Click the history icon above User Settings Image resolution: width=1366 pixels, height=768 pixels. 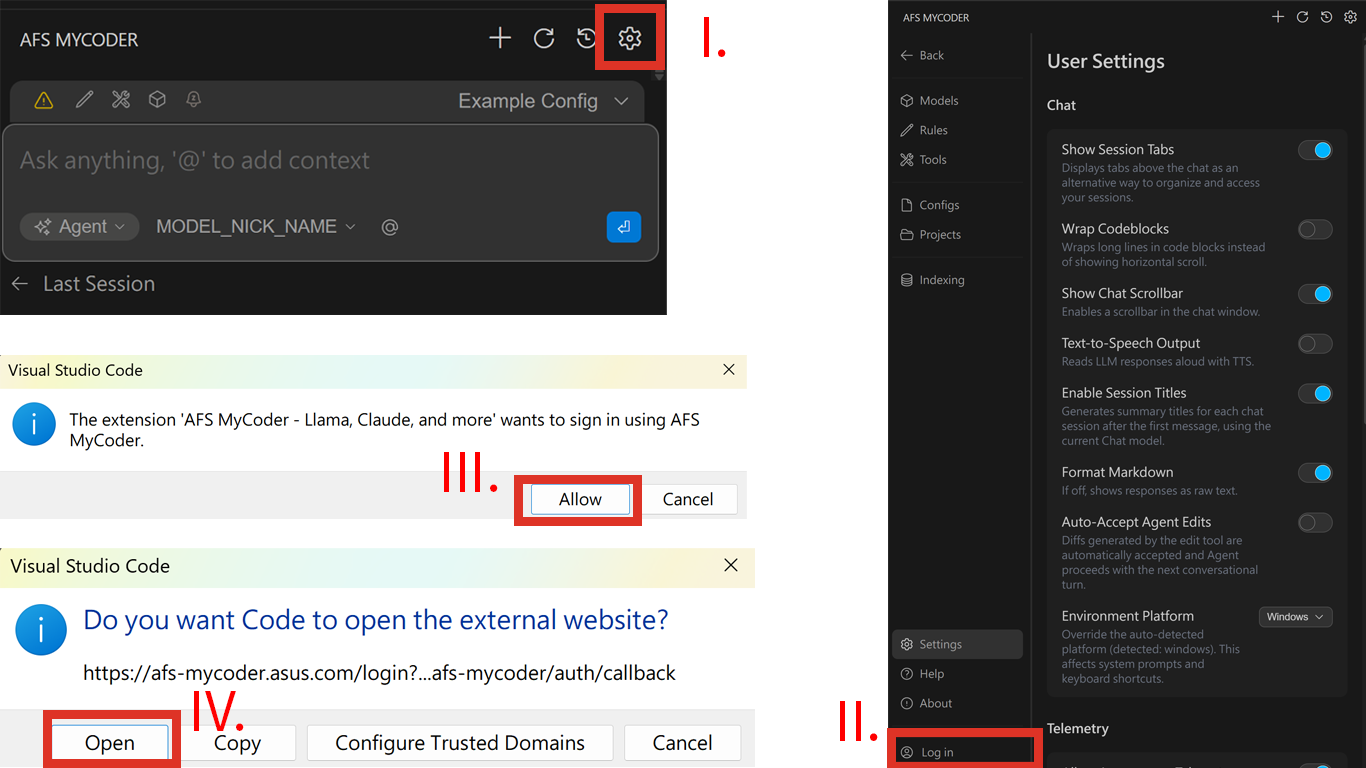click(x=1326, y=17)
